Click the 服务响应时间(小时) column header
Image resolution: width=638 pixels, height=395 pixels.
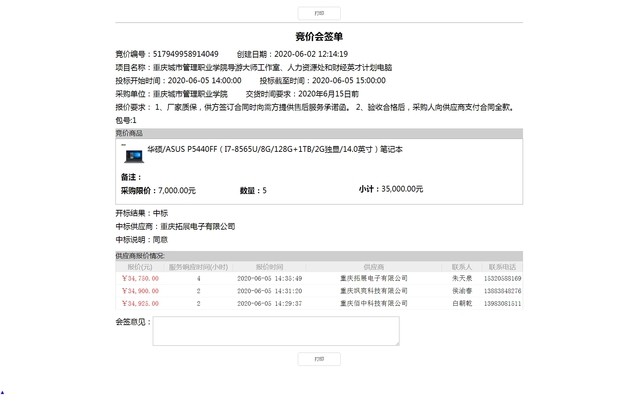coord(198,267)
